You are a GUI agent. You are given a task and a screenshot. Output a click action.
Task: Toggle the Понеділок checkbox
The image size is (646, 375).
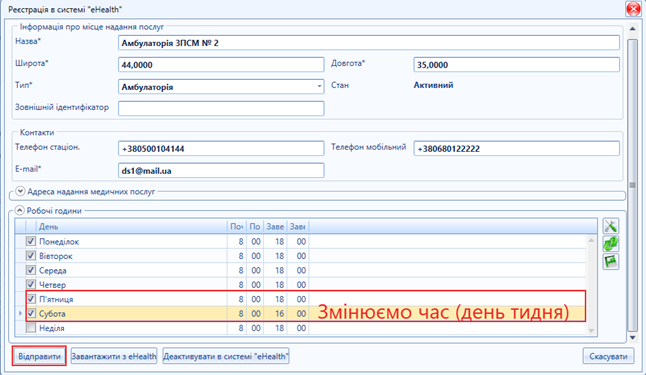tap(31, 241)
